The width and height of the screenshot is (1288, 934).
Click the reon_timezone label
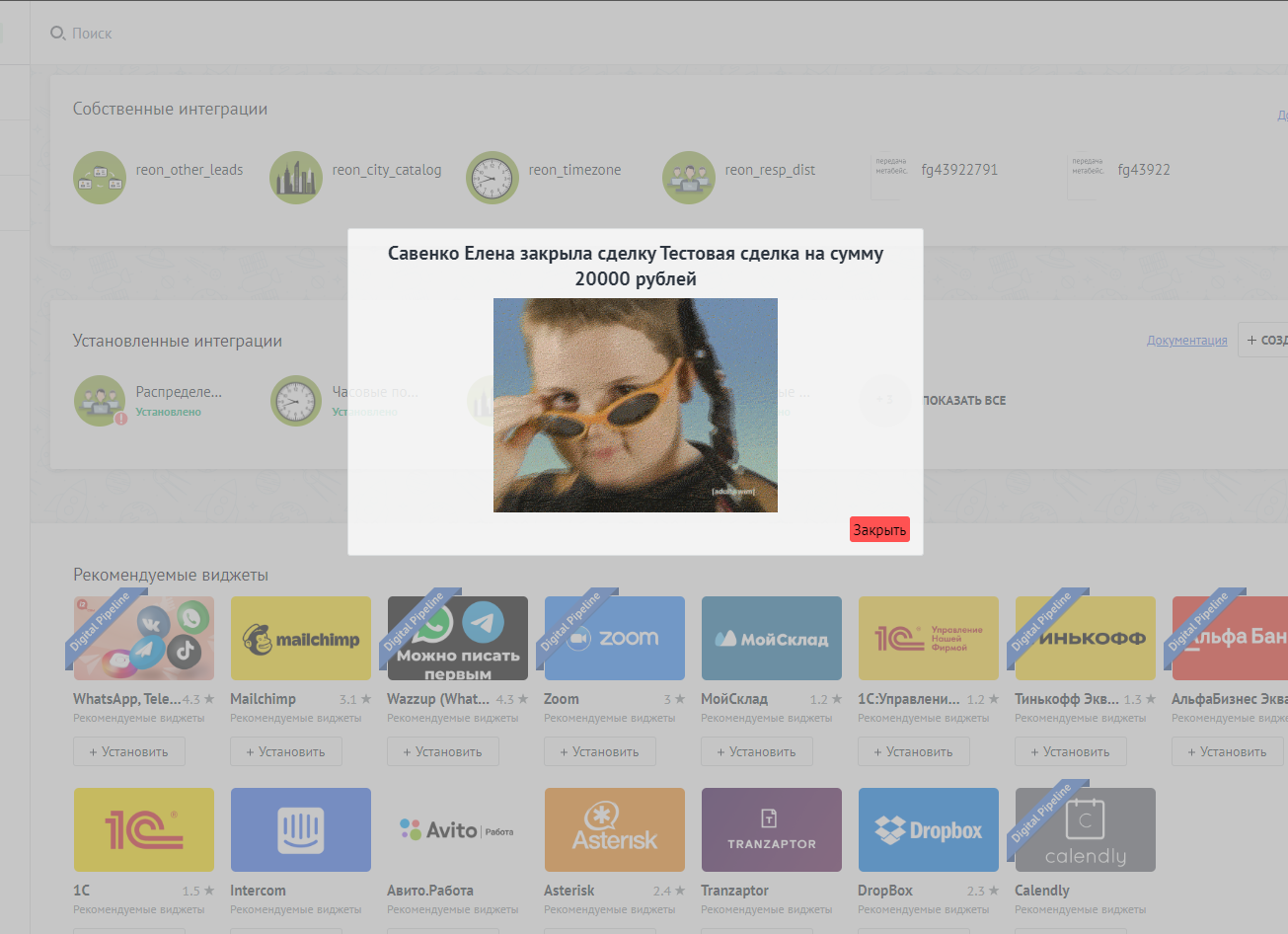tap(575, 170)
